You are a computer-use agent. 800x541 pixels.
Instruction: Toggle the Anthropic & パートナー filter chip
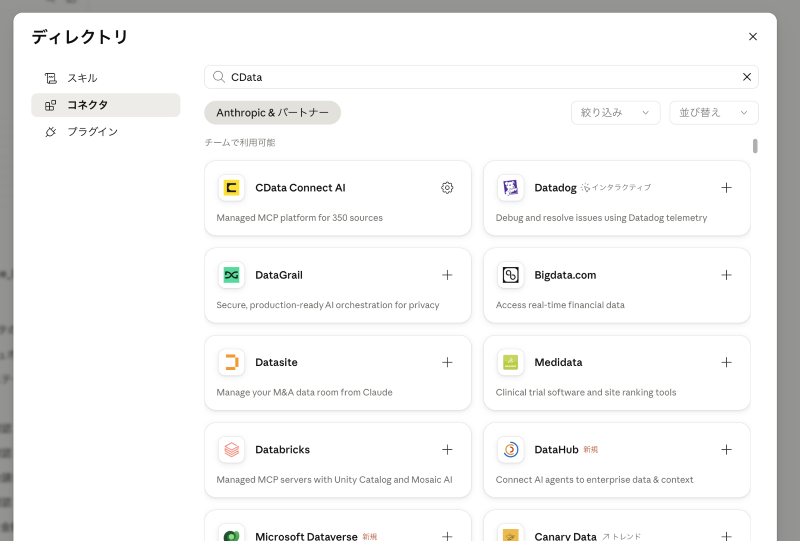[x=272, y=113]
